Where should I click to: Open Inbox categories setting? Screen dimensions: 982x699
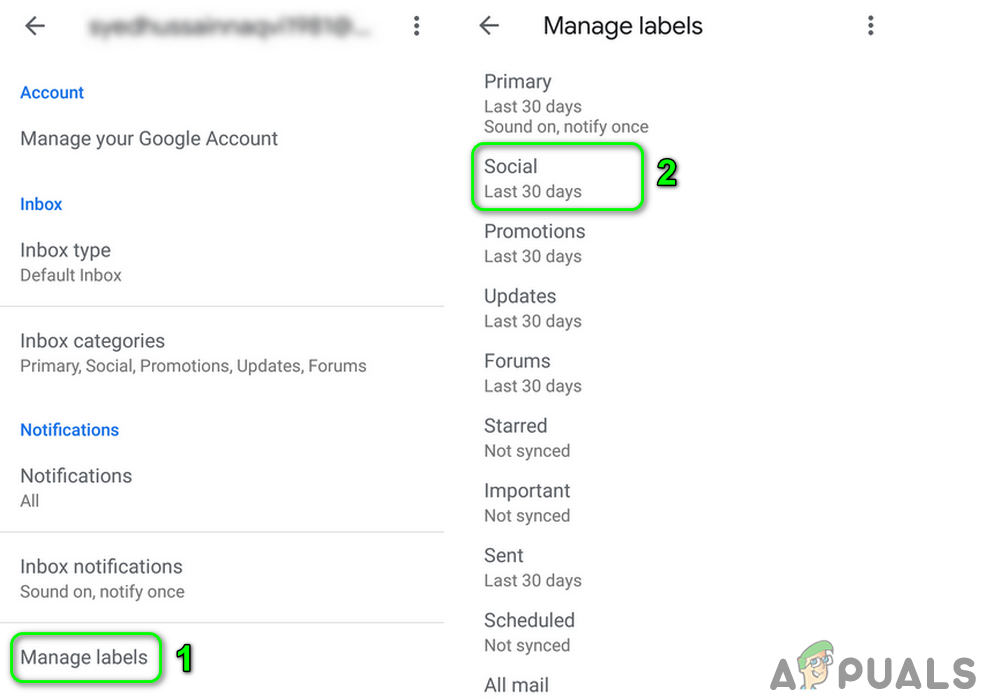[193, 353]
